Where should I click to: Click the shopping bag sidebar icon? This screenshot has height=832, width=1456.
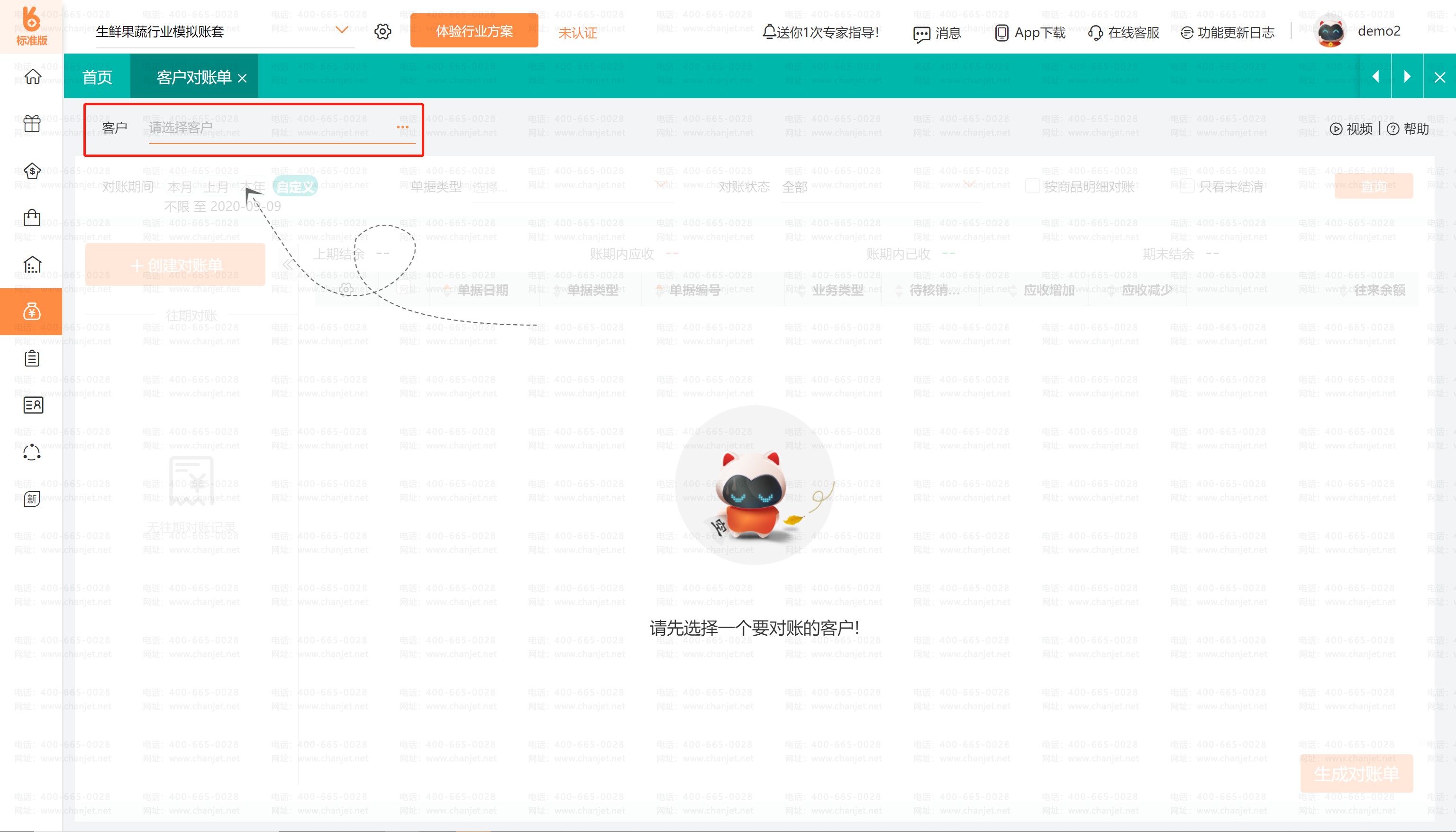pos(32,218)
